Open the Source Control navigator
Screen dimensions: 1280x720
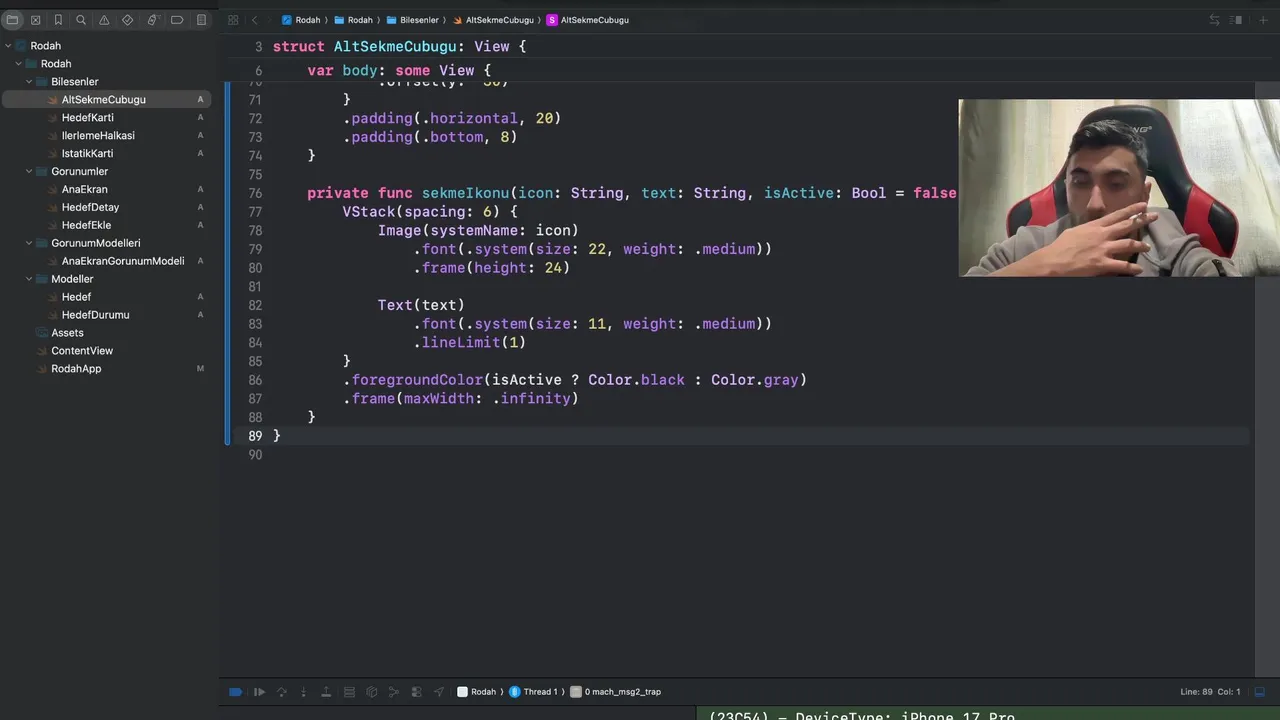tap(35, 20)
